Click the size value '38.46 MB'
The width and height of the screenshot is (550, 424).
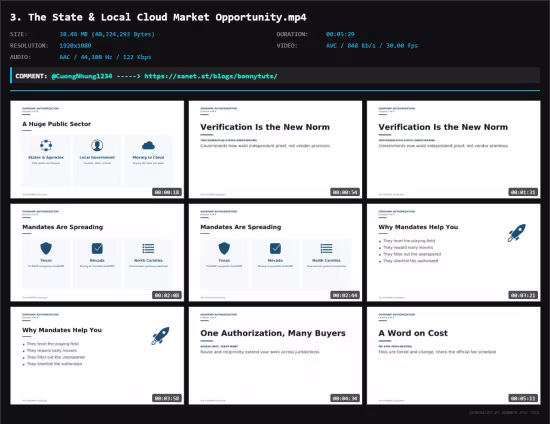pyautogui.click(x=74, y=34)
